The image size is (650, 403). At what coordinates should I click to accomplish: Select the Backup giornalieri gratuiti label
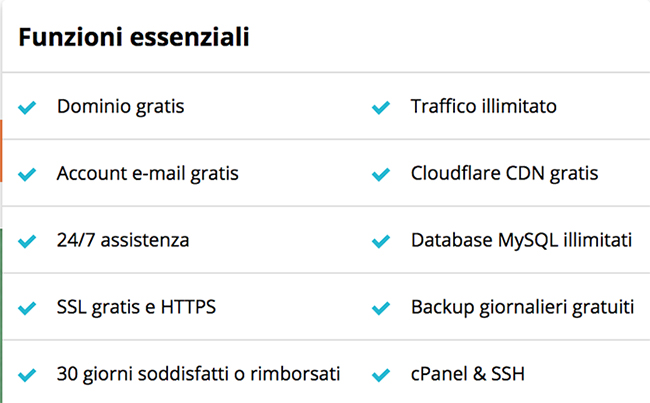pyautogui.click(x=522, y=307)
